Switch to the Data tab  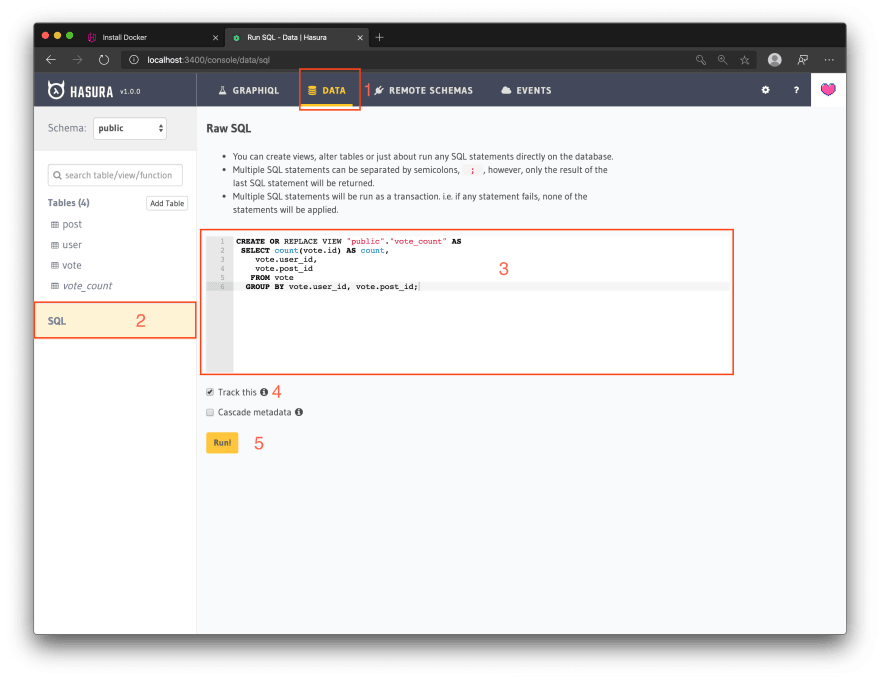pyautogui.click(x=327, y=90)
